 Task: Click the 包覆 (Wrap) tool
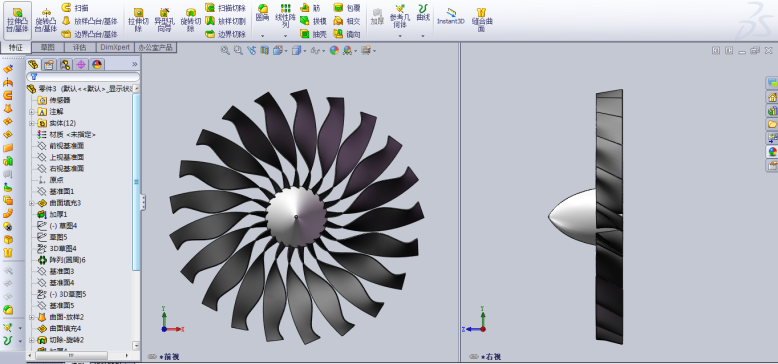click(x=346, y=8)
